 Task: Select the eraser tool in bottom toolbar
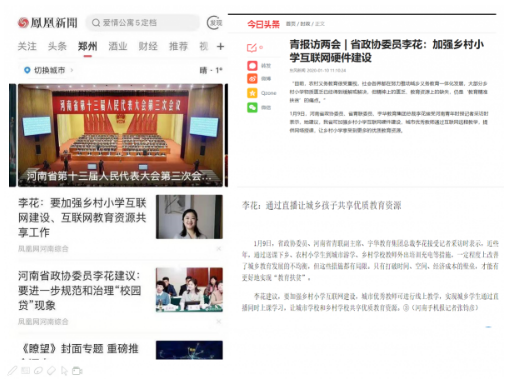click(x=51, y=370)
